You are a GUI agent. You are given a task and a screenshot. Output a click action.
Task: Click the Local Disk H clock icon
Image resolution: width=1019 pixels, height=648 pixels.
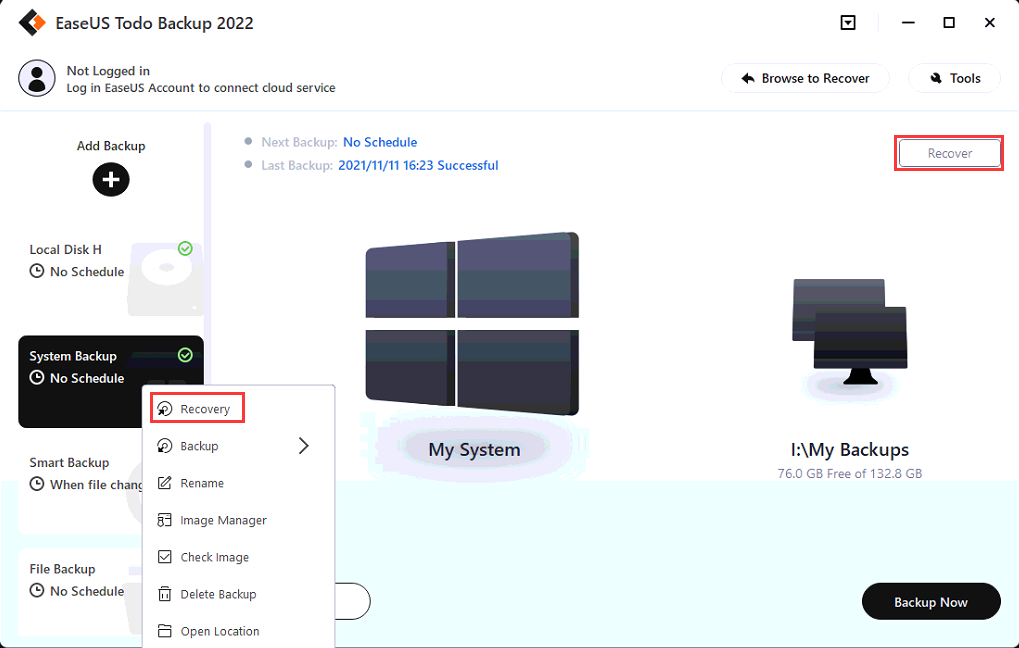click(37, 271)
